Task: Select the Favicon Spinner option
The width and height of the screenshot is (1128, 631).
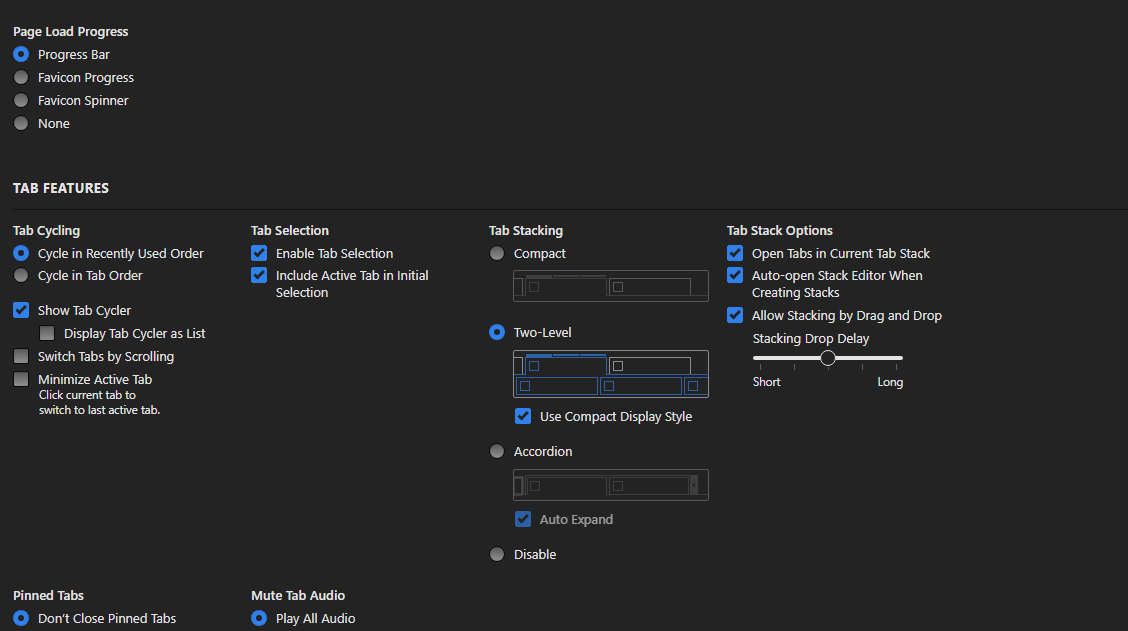Action: [x=21, y=101]
